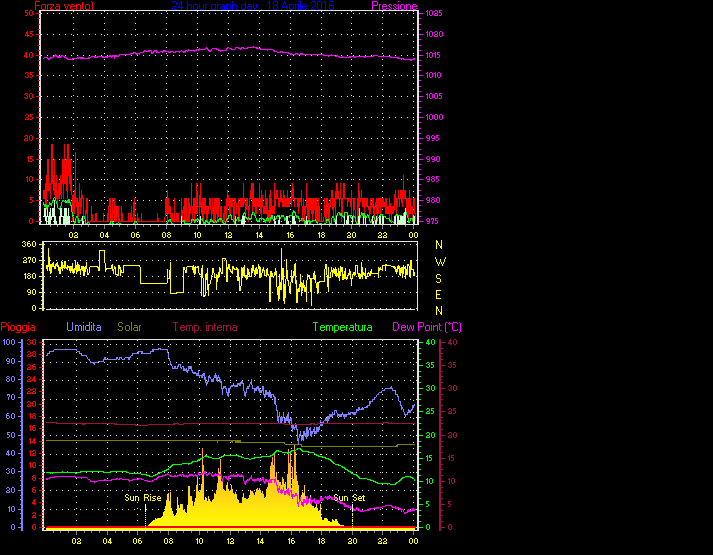
Task: Click the '50' wind force axis value
Action: pos(29,14)
